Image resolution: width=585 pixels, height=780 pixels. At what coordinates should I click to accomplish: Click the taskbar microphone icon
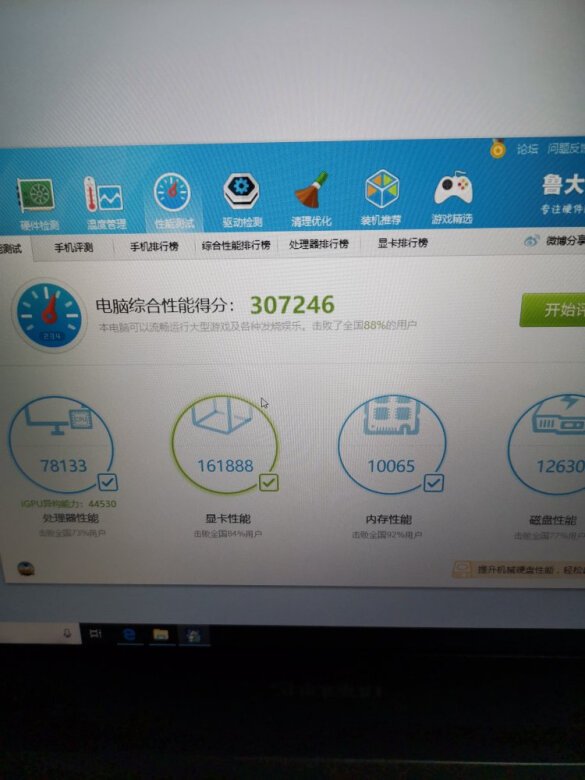tap(67, 633)
